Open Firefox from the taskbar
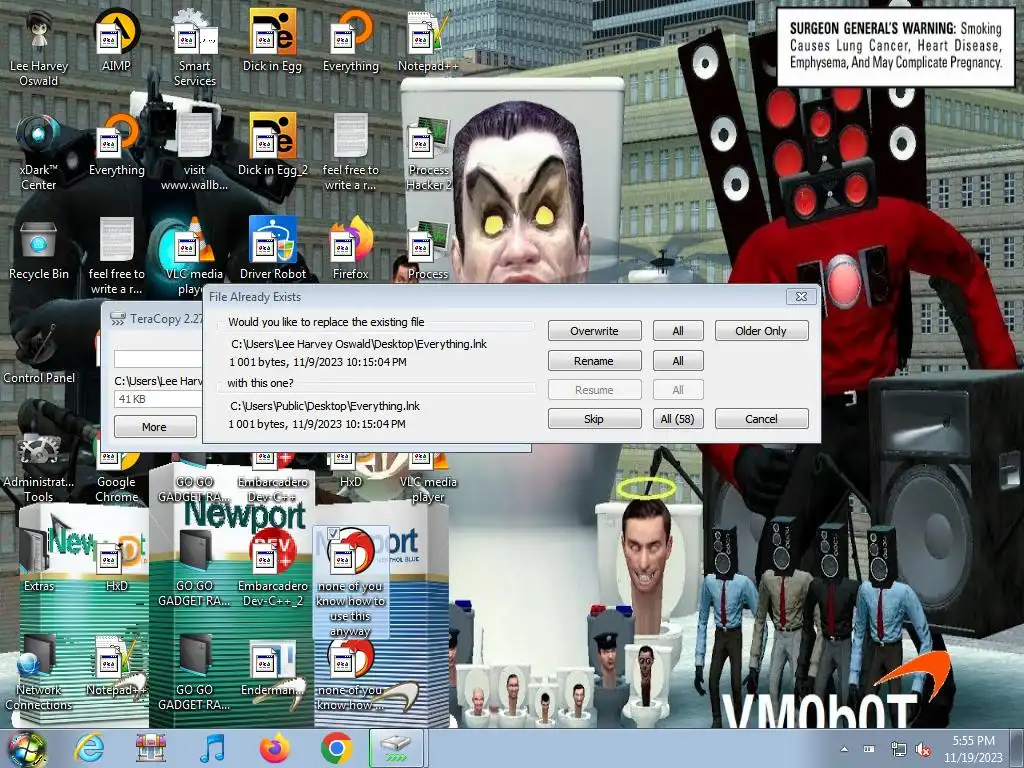1024x768 pixels. tap(274, 748)
